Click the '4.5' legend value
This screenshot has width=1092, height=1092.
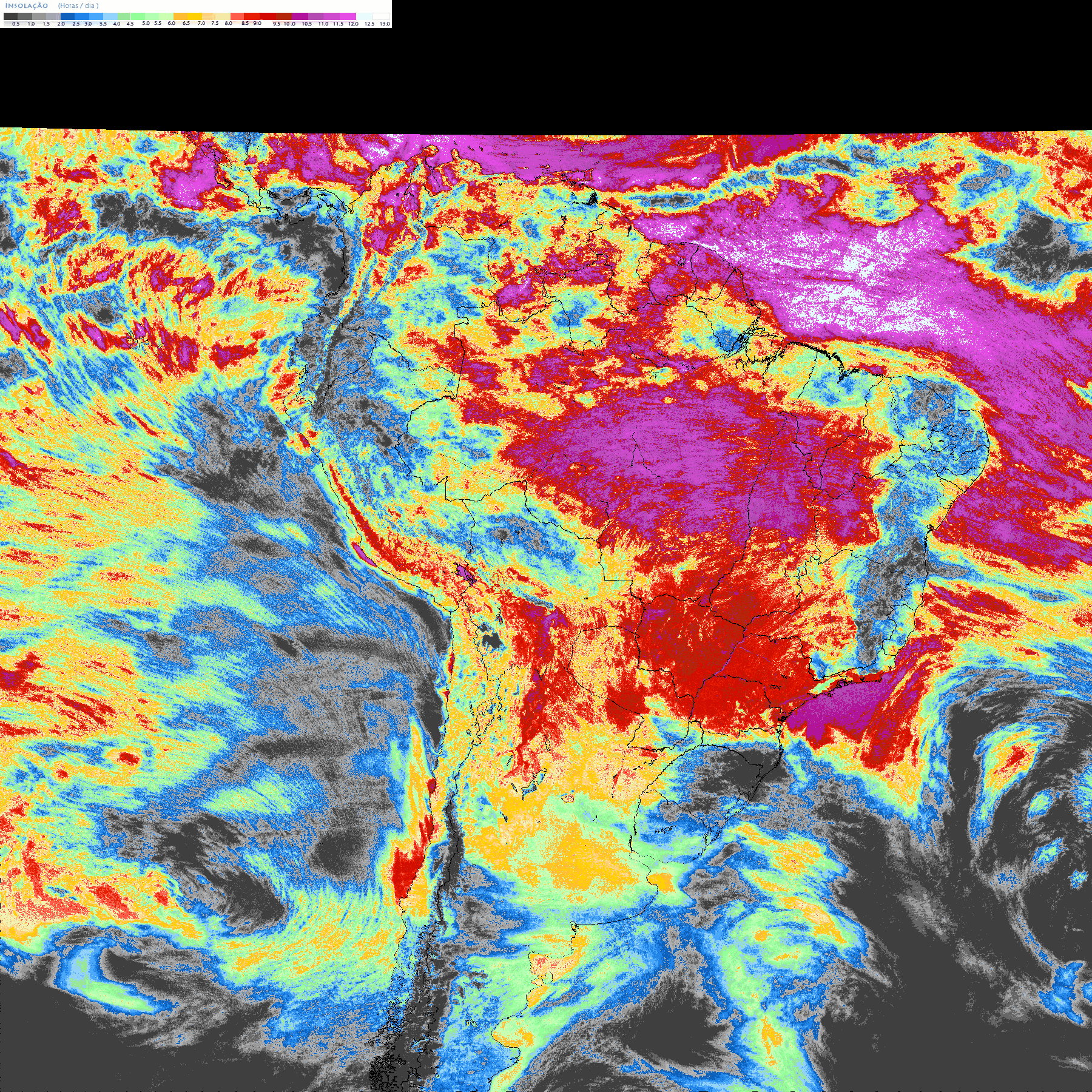click(x=130, y=24)
